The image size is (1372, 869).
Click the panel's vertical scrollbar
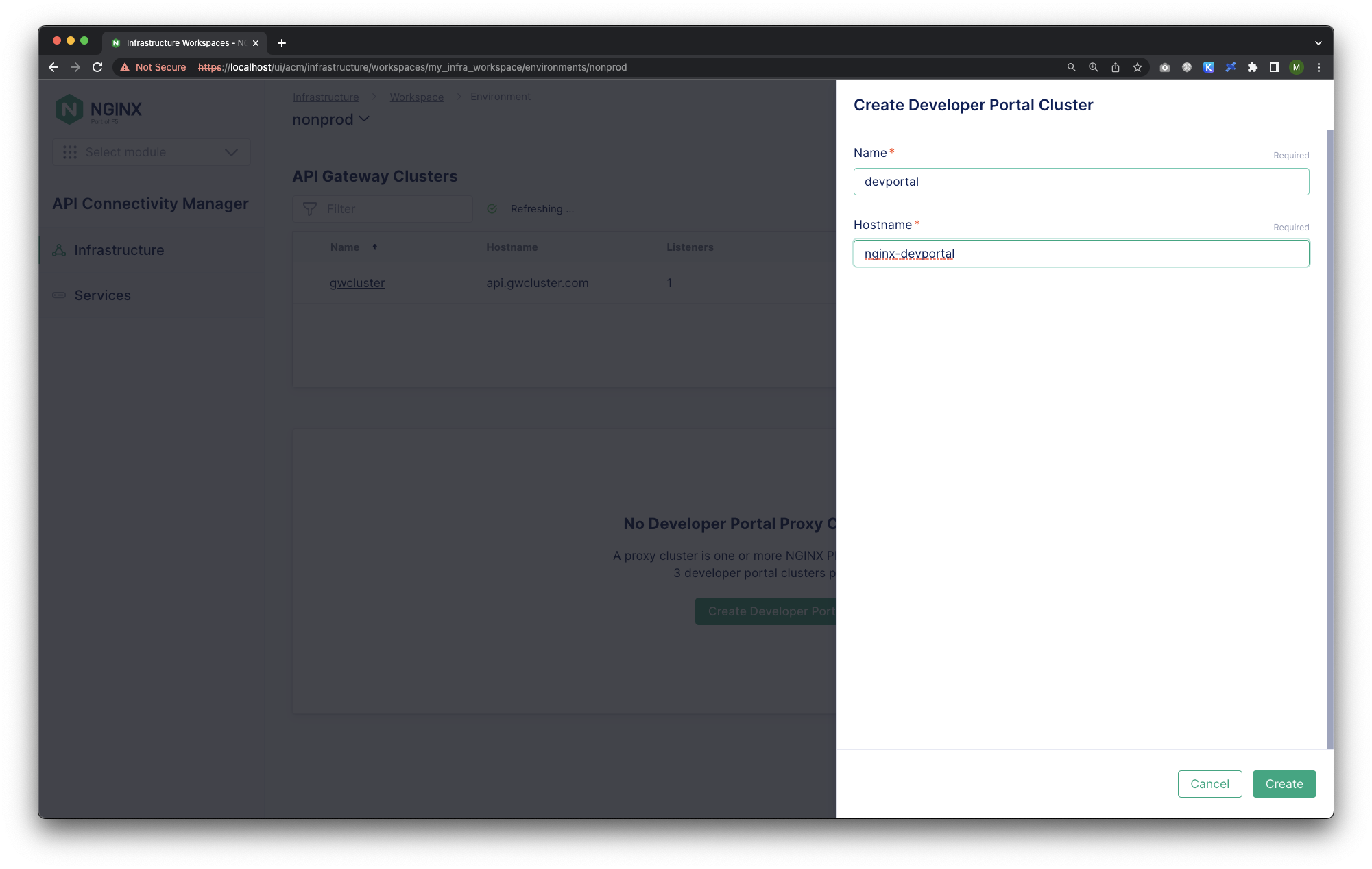[x=1329, y=439]
